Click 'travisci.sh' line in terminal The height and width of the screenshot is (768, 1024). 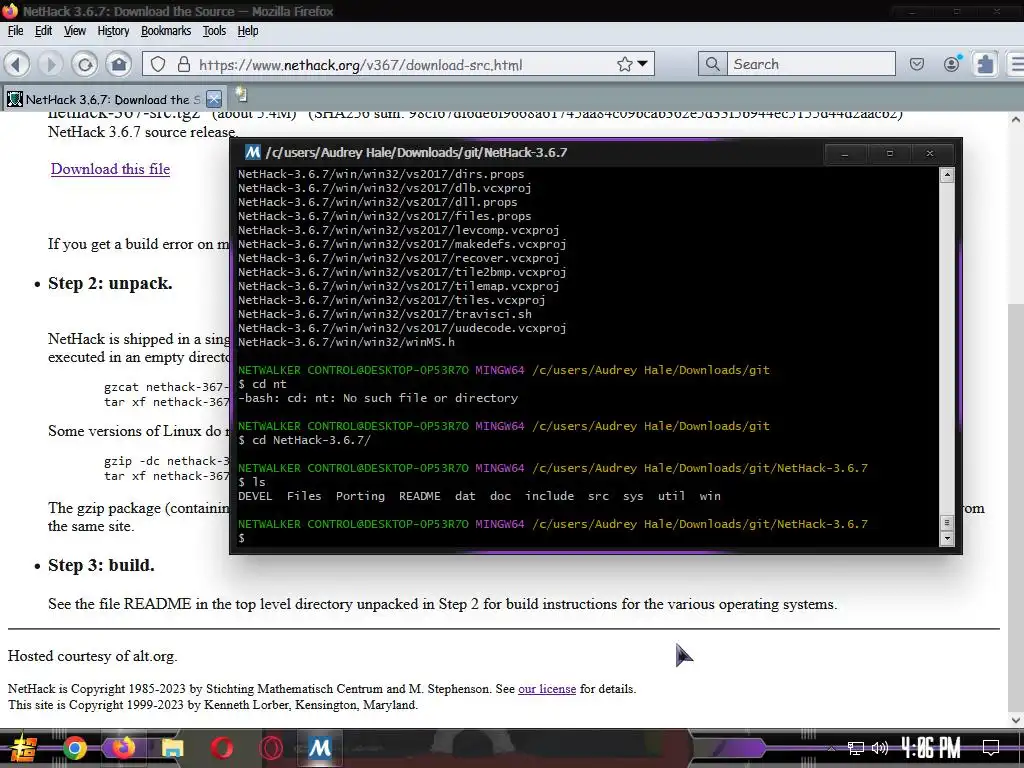[x=385, y=314]
